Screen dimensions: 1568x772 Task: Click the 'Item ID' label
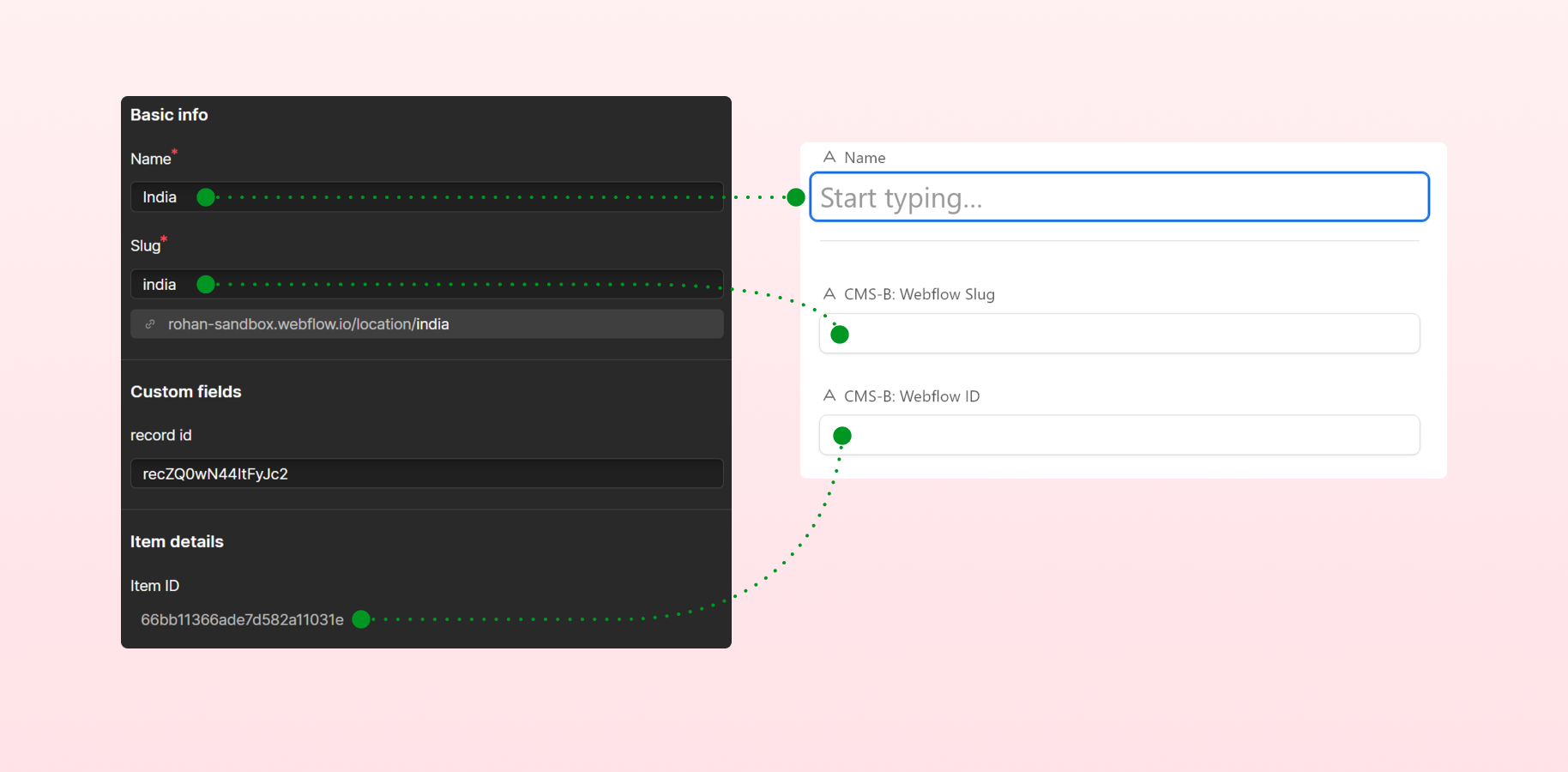154,586
